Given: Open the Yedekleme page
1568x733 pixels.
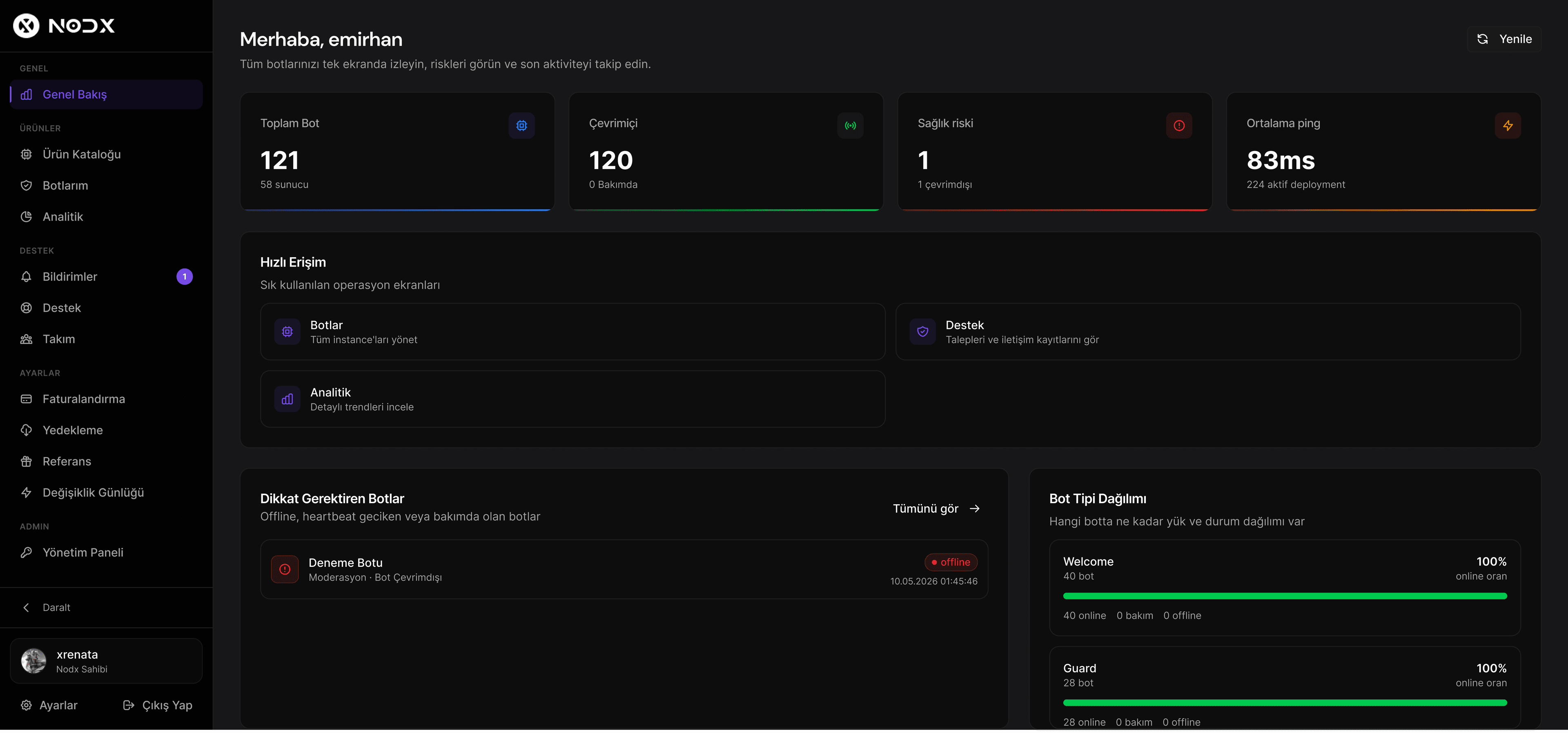Looking at the screenshot, I should coord(107,430).
